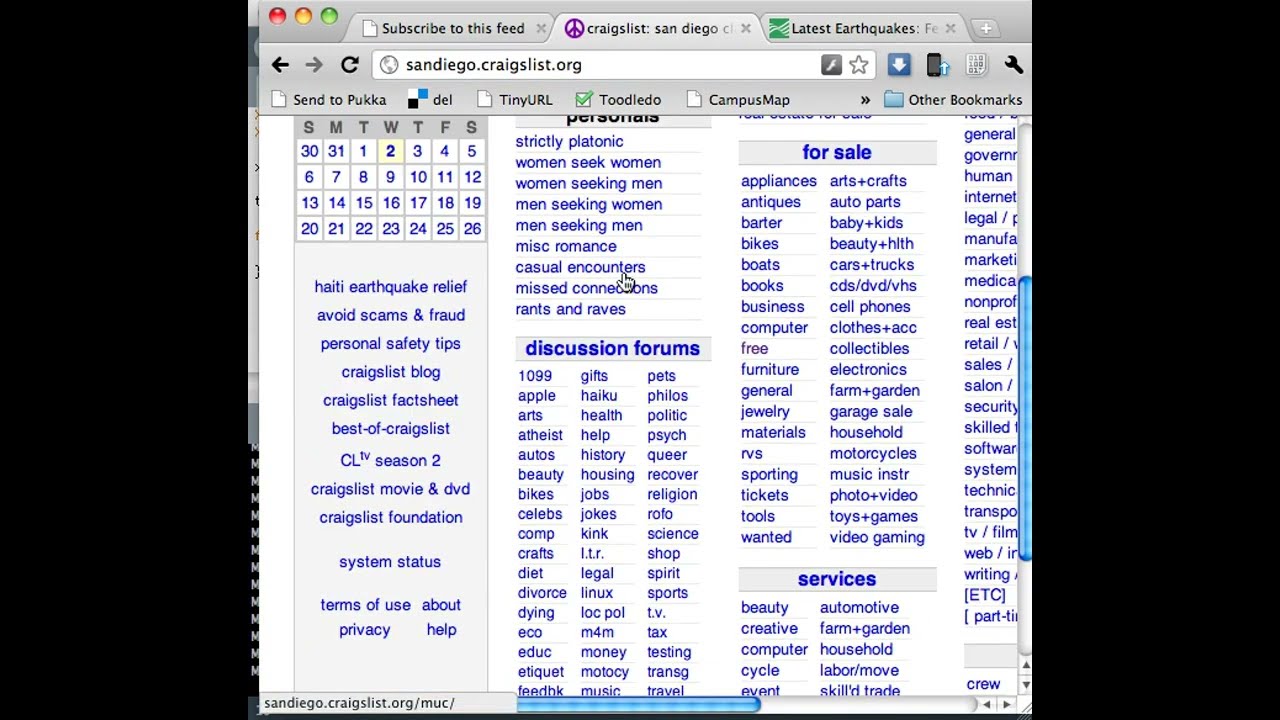Screen dimensions: 1280x720
Task: Open the linux forum
Action: click(x=597, y=593)
